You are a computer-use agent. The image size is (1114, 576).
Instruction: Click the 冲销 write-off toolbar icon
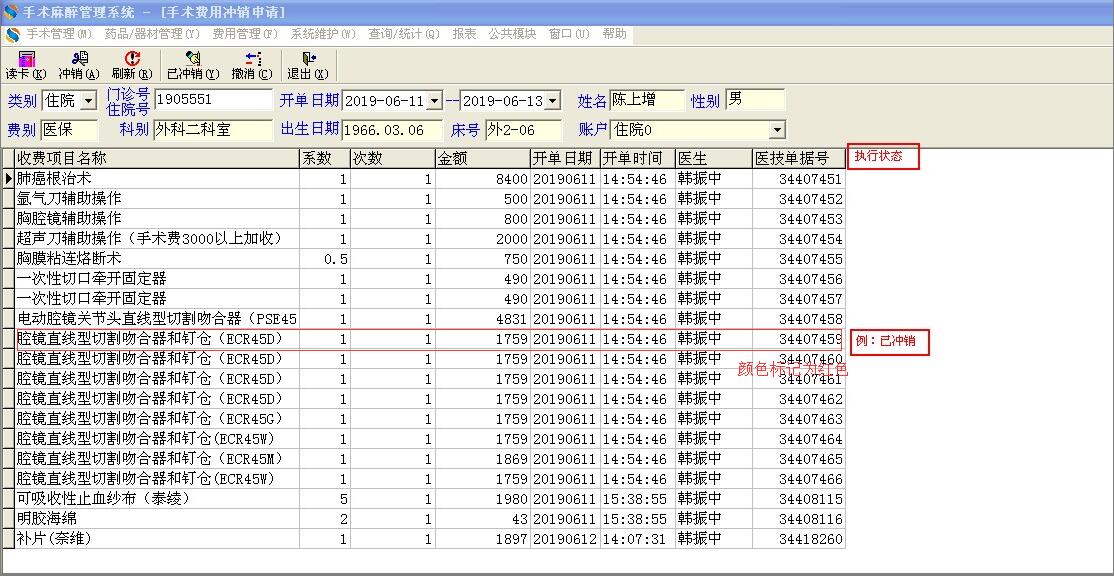pyautogui.click(x=79, y=65)
